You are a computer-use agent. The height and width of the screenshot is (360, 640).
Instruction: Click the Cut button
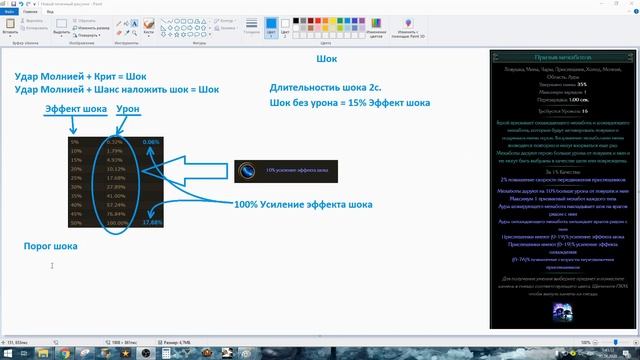pos(32,20)
